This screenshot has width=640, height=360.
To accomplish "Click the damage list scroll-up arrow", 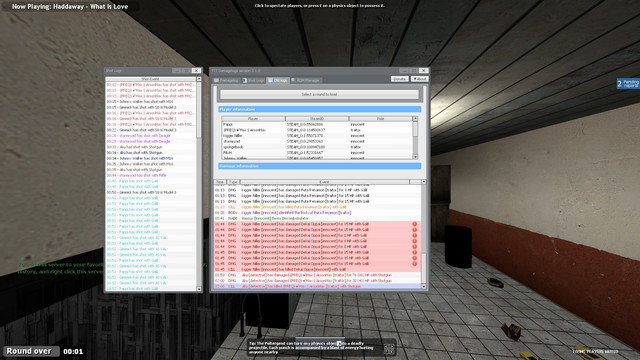I will pyautogui.click(x=424, y=182).
